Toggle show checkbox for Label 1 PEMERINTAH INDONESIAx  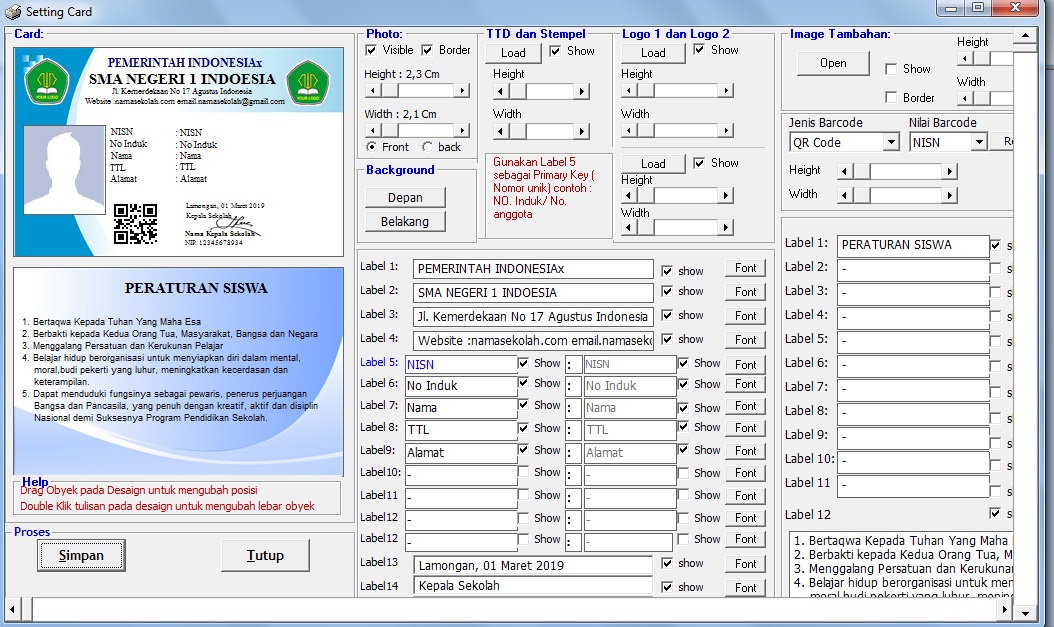(667, 271)
